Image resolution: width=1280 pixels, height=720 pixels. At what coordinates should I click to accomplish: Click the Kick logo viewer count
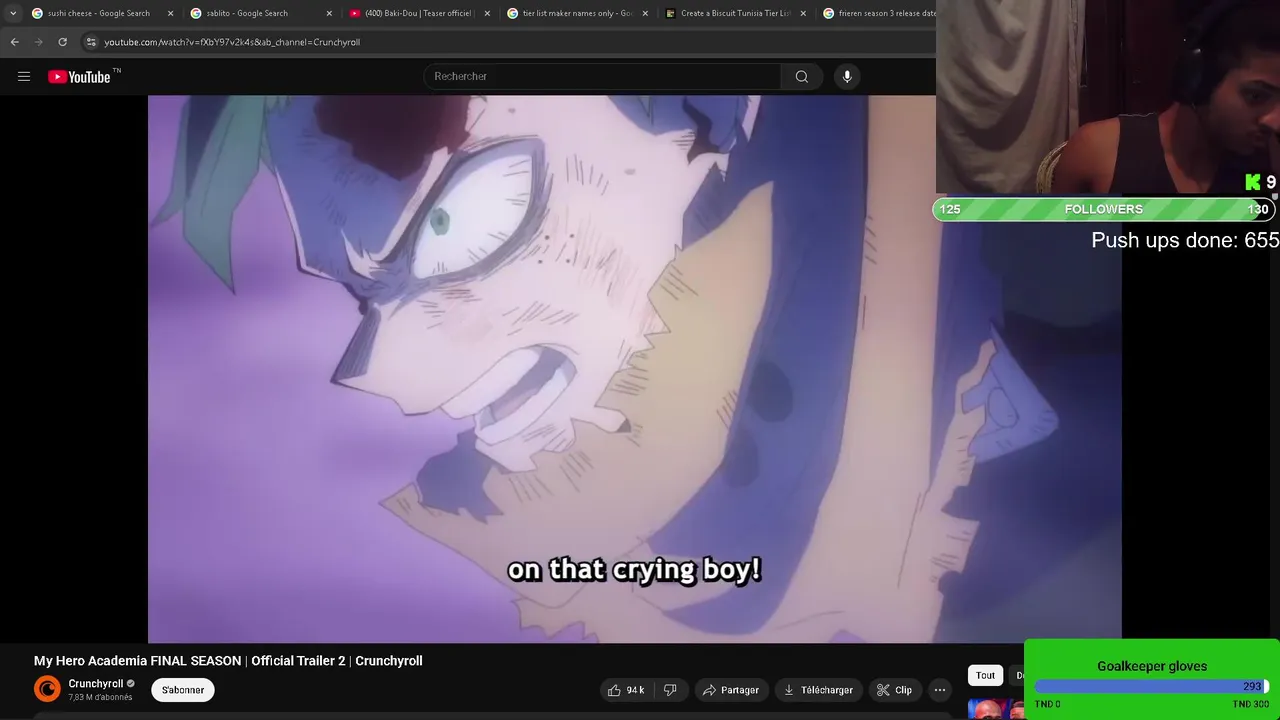click(1260, 182)
